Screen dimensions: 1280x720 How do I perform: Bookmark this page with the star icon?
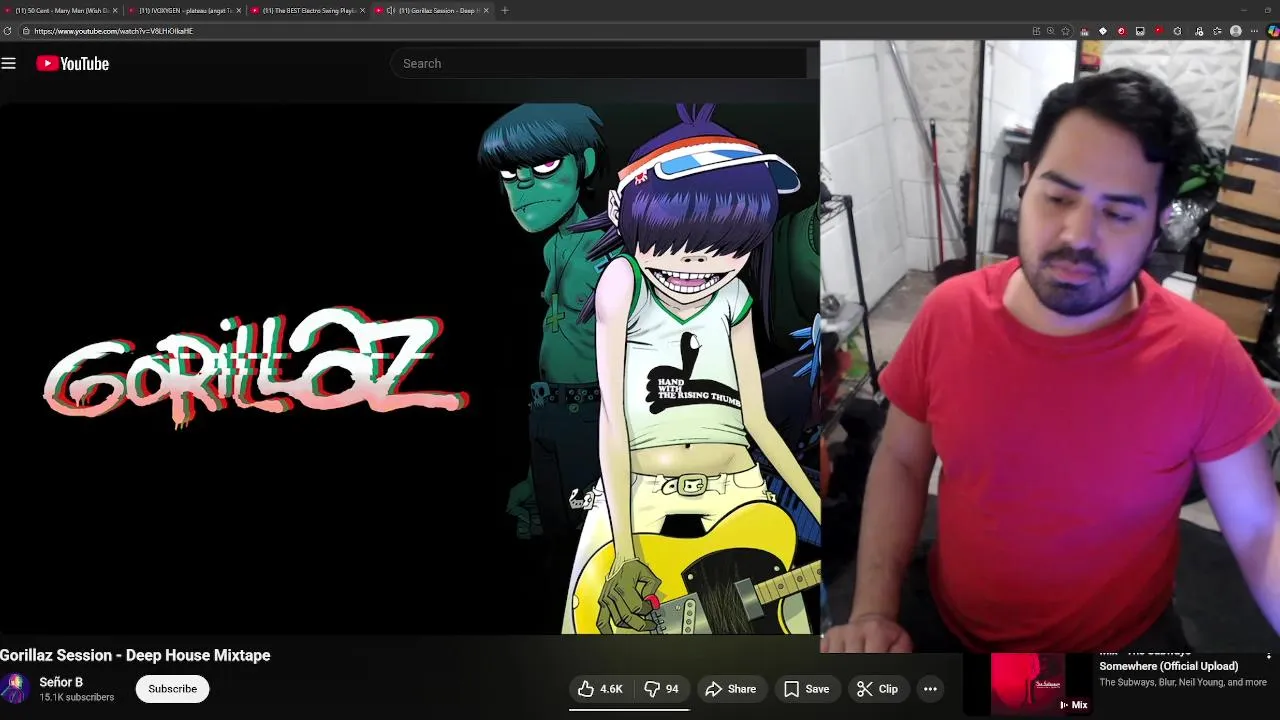[x=1065, y=31]
